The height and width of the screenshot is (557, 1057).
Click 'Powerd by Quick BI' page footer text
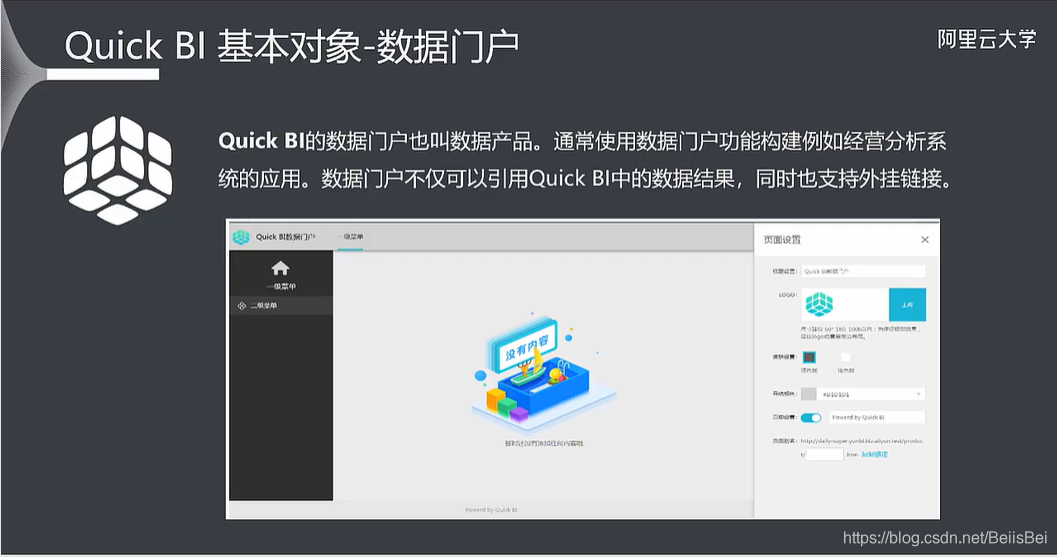tap(491, 510)
